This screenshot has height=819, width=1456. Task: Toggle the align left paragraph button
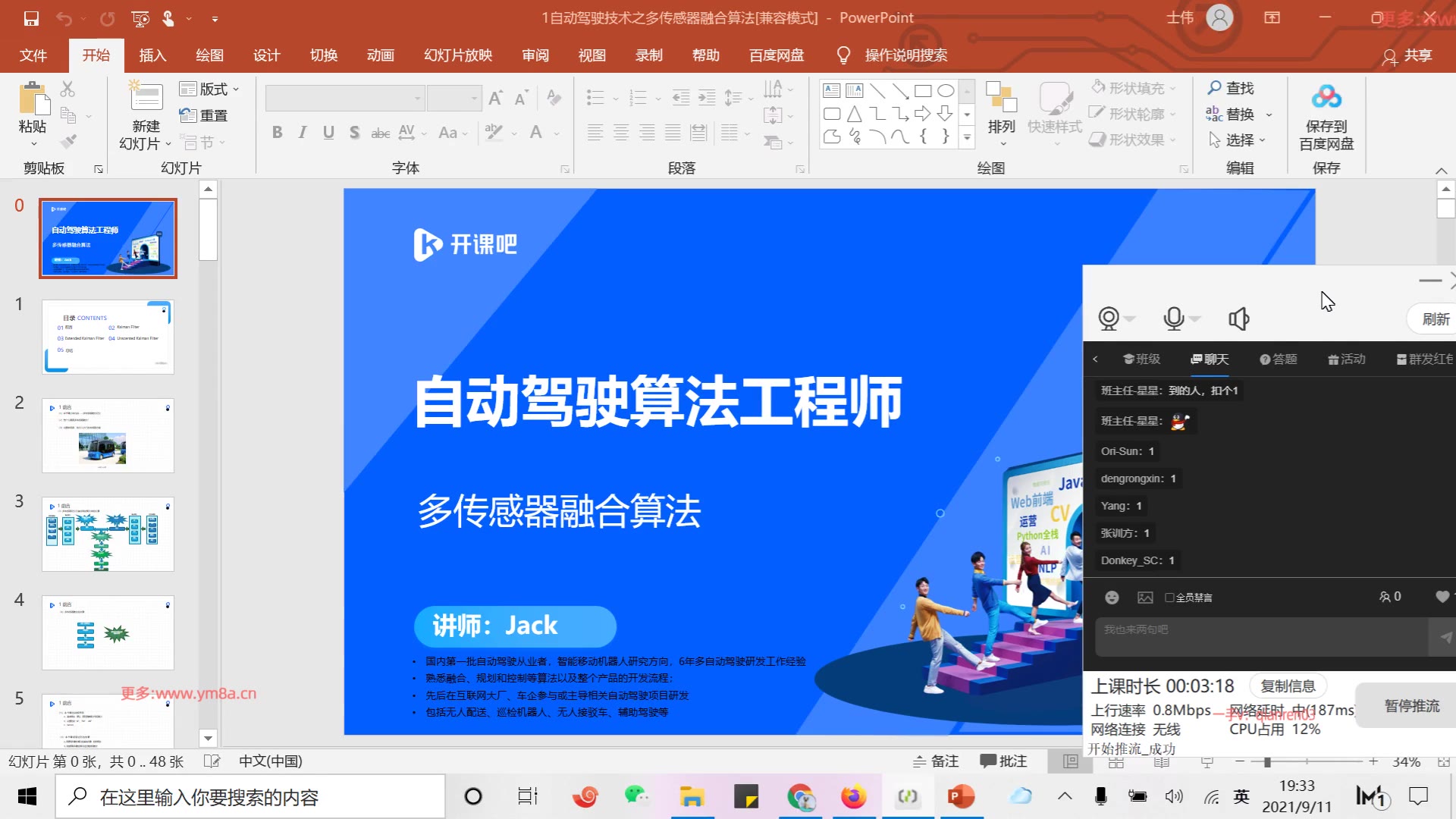pyautogui.click(x=595, y=133)
